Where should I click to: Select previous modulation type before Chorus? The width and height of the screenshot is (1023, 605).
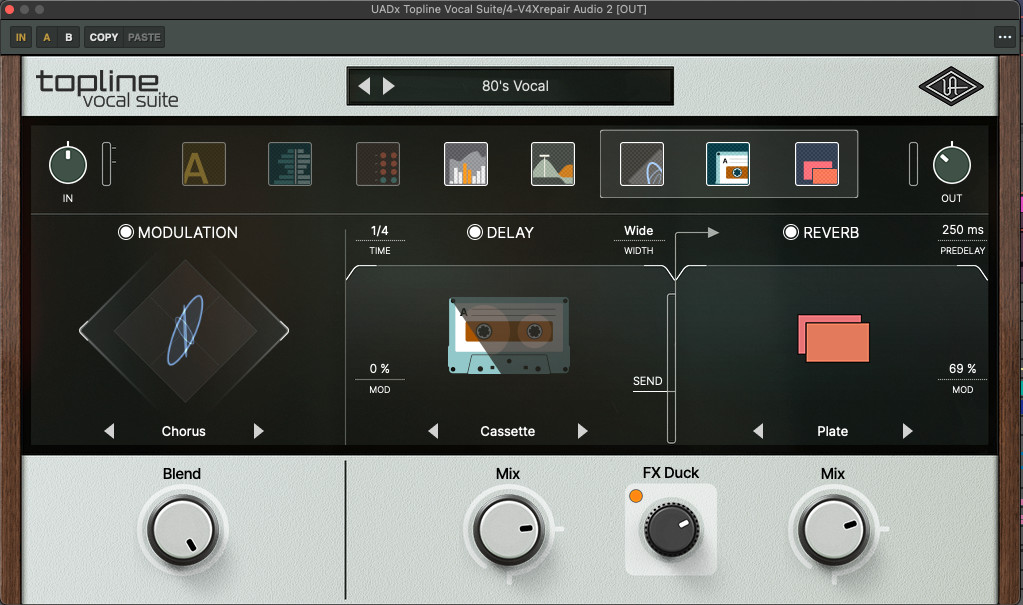pyautogui.click(x=109, y=431)
